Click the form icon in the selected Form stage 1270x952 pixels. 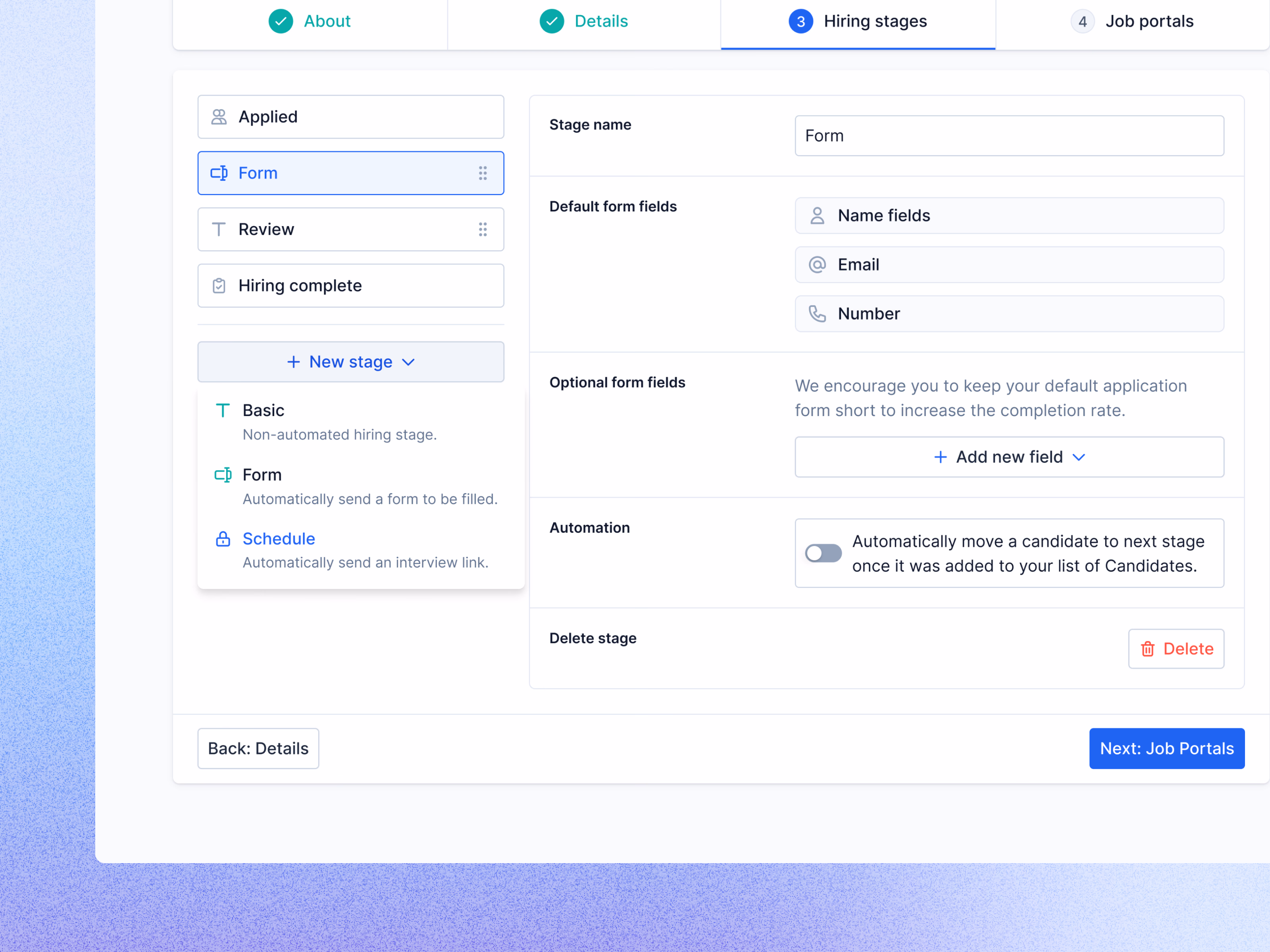click(x=219, y=173)
